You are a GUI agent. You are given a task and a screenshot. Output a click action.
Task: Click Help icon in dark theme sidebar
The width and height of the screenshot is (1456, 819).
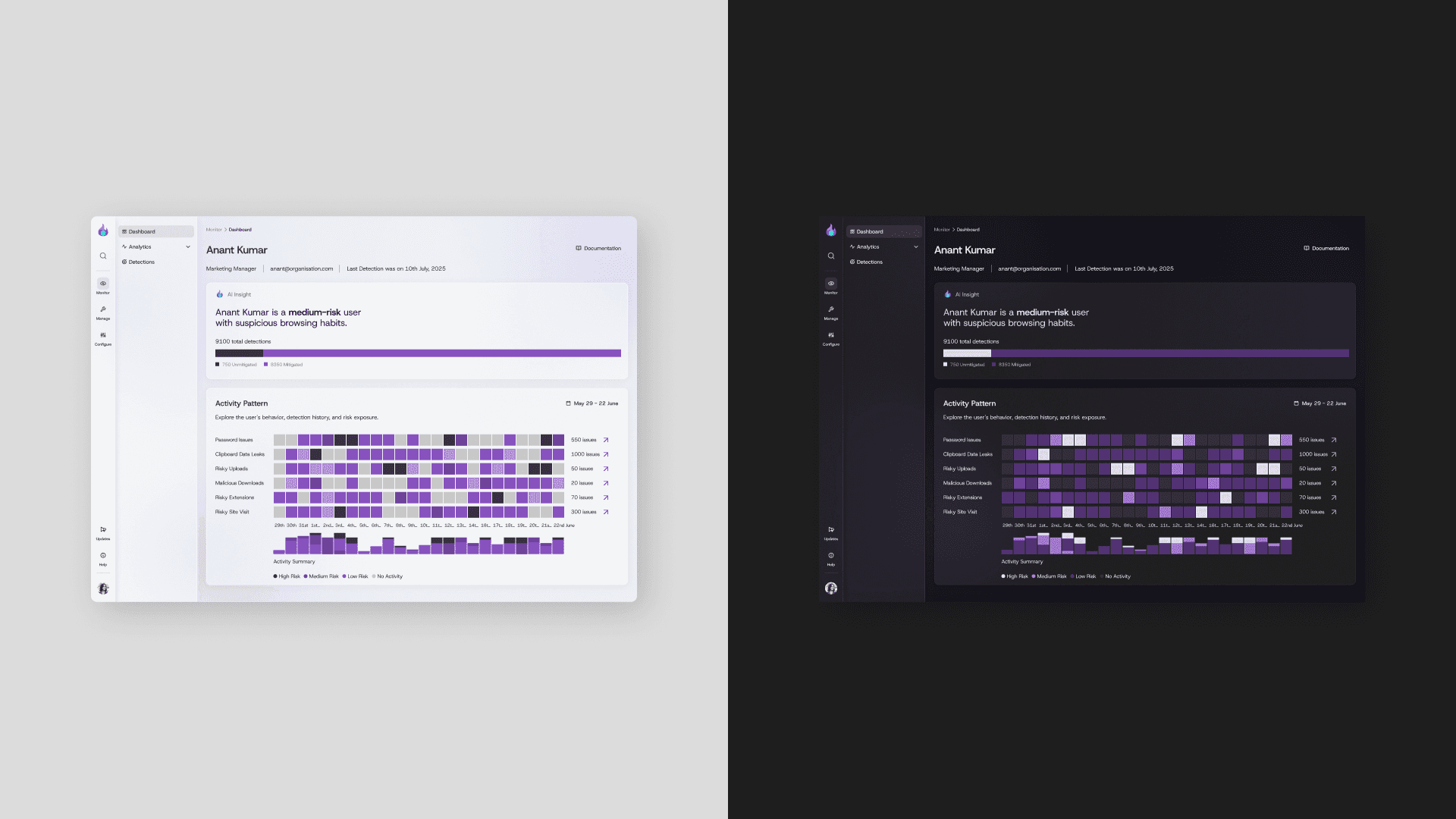(831, 557)
